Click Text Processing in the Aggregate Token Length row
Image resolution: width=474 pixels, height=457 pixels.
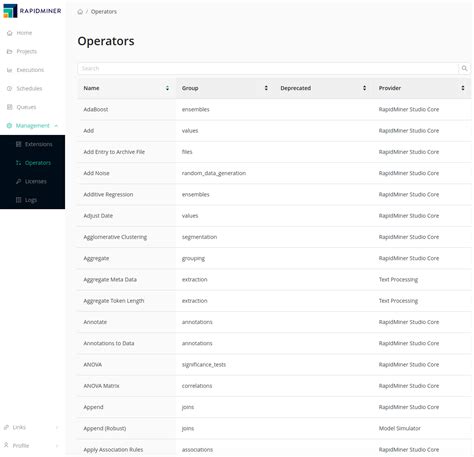pyautogui.click(x=398, y=301)
